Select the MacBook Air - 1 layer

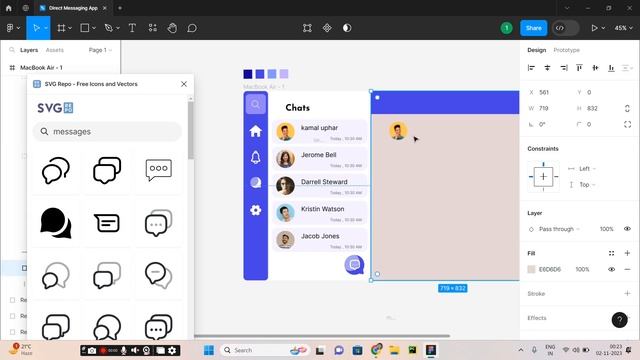[41, 67]
